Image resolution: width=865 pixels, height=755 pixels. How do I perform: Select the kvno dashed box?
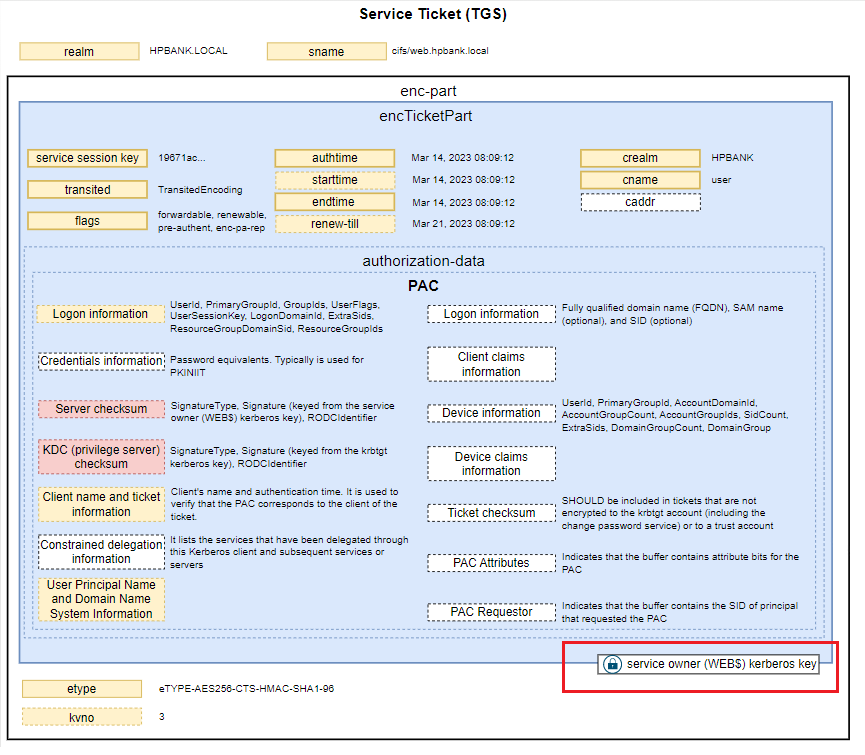pyautogui.click(x=81, y=716)
